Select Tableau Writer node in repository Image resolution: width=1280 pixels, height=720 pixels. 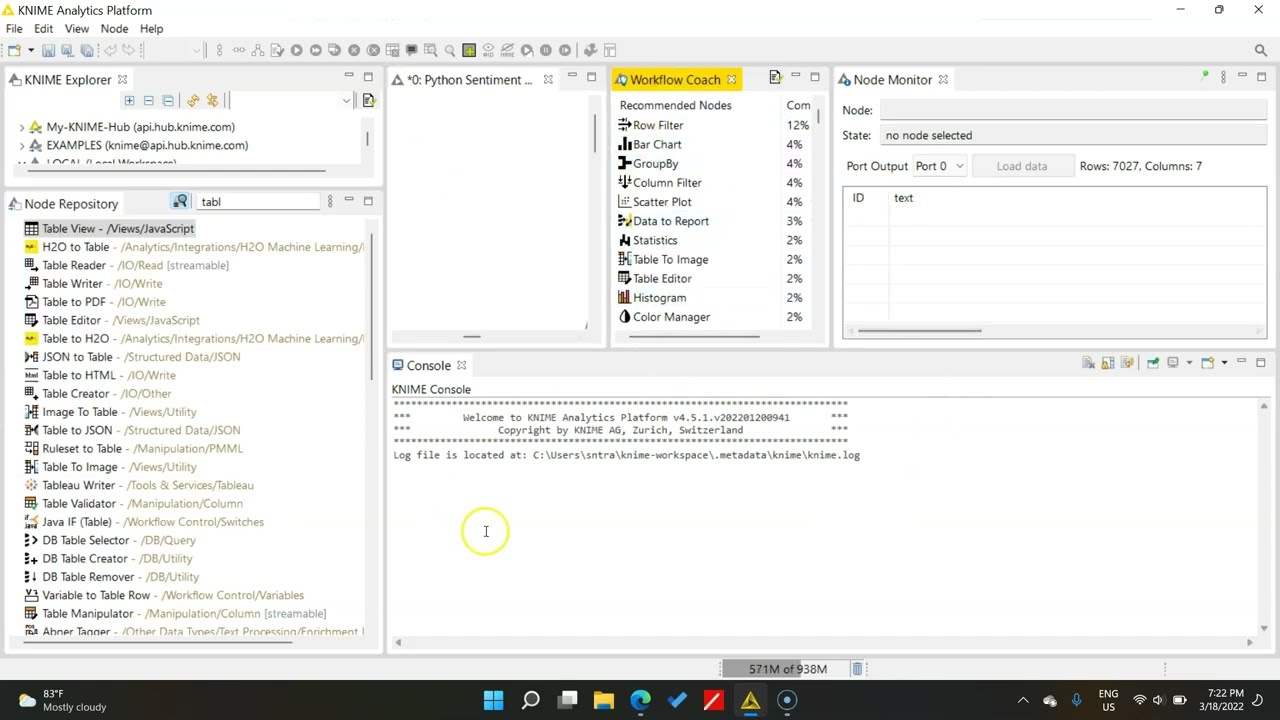click(x=138, y=485)
